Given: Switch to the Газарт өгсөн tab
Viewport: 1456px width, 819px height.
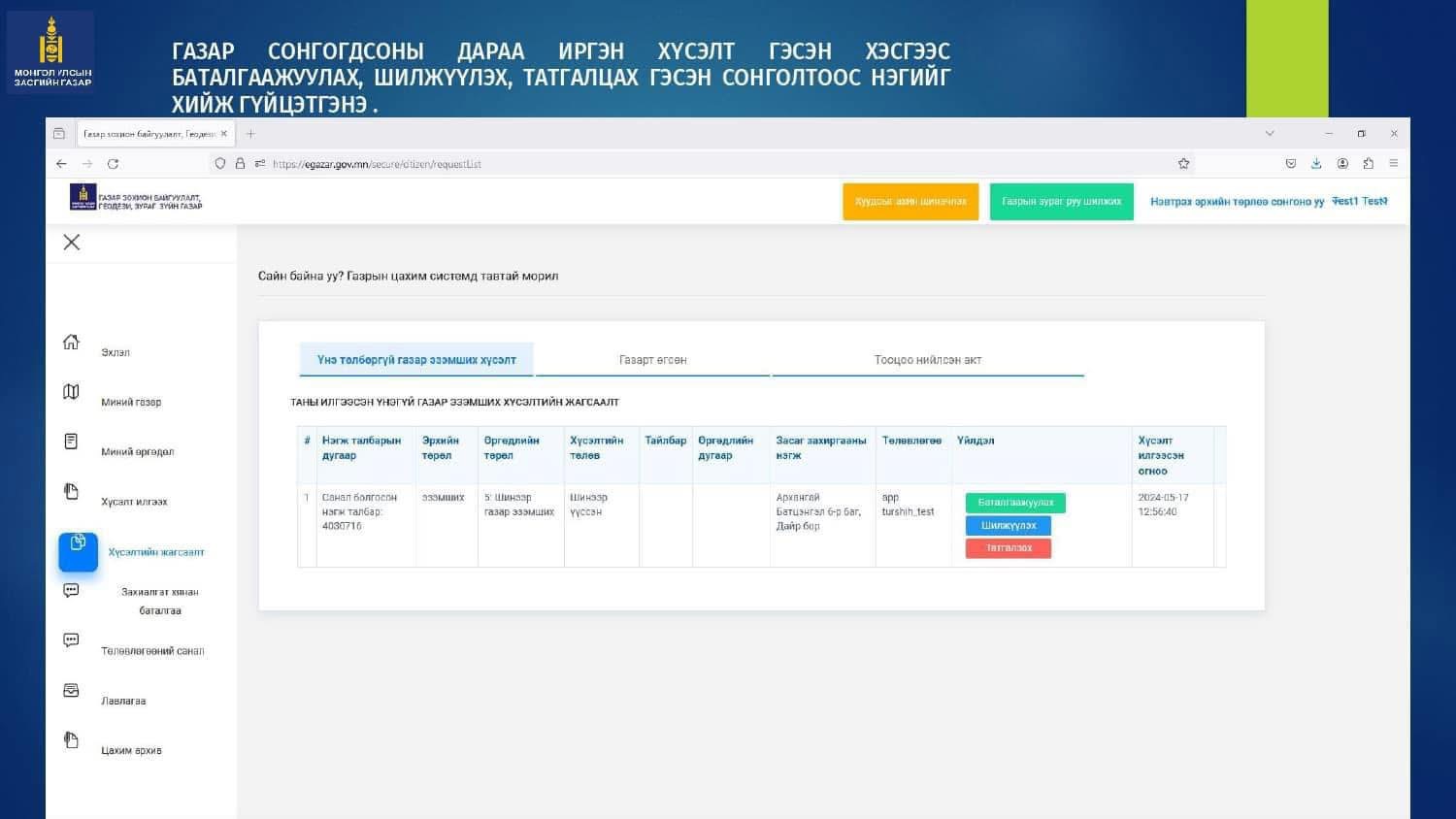Looking at the screenshot, I should (652, 360).
